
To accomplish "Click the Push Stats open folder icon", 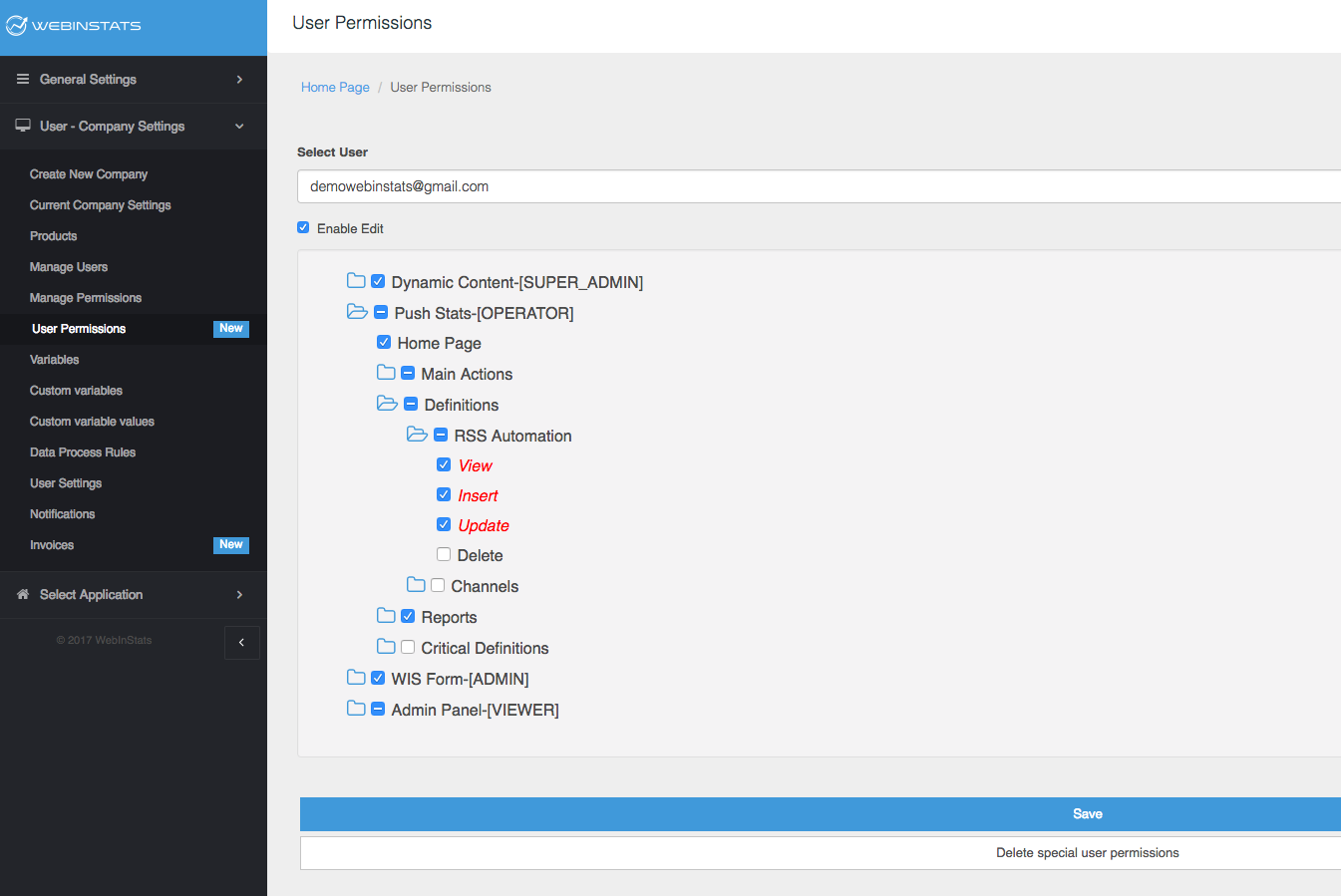I will pos(357,312).
